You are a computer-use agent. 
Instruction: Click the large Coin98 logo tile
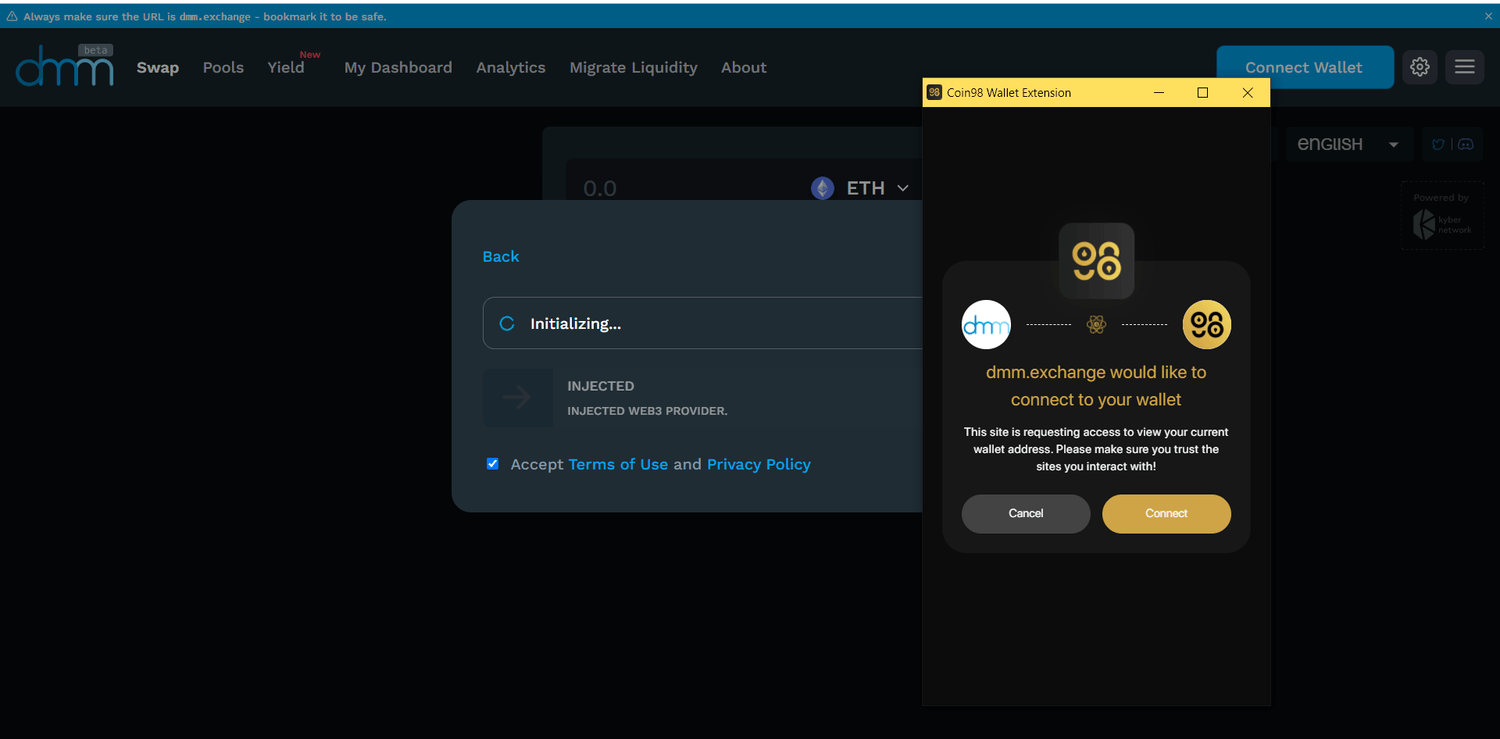click(1097, 261)
